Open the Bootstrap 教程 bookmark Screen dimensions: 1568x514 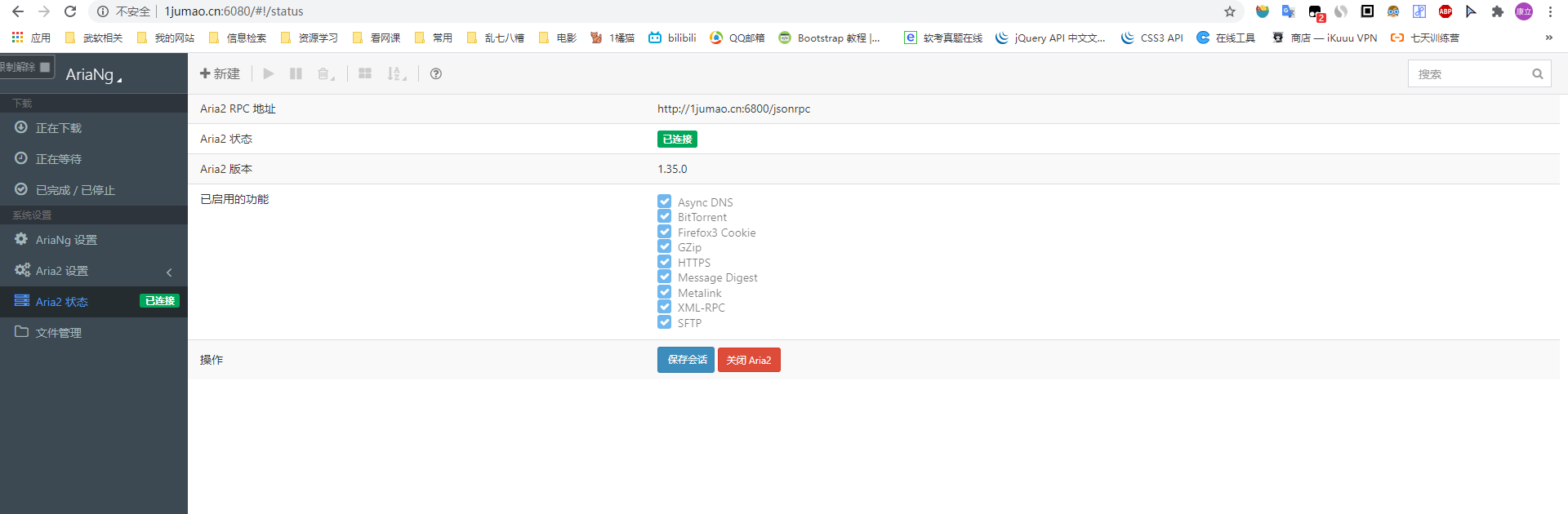830,38
